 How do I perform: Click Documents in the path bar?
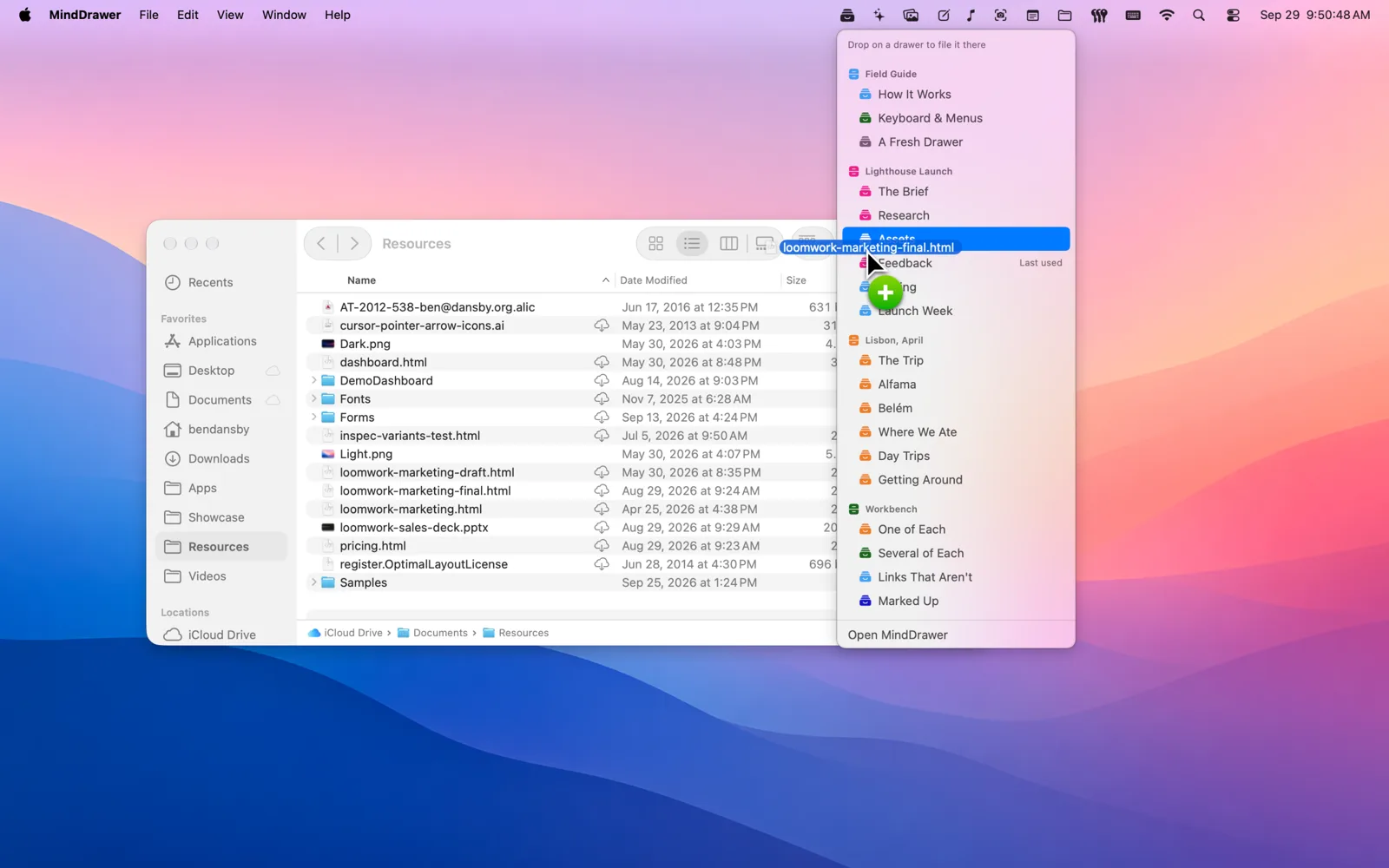[432, 633]
